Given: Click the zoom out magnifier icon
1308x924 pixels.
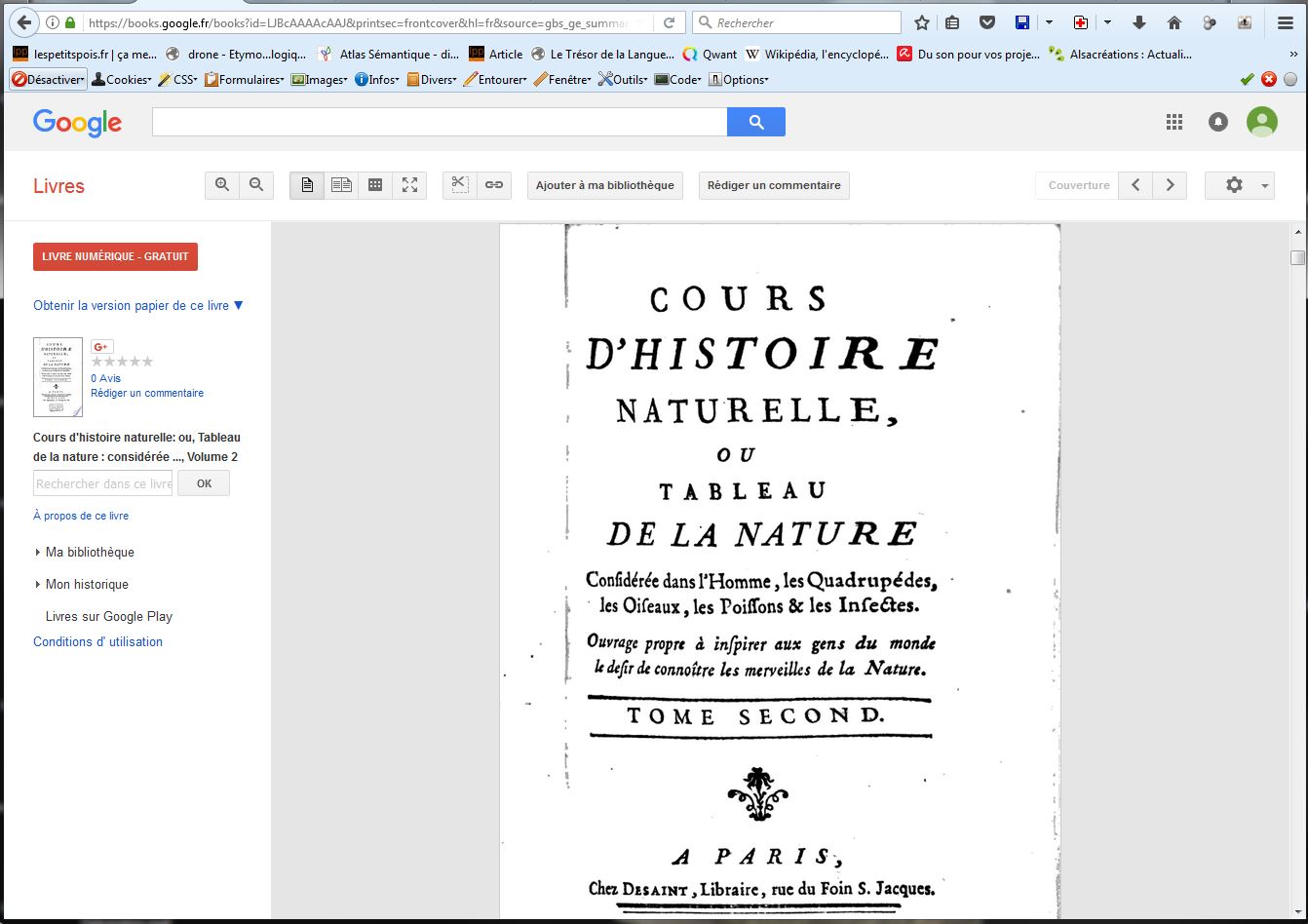Looking at the screenshot, I should coord(256,185).
